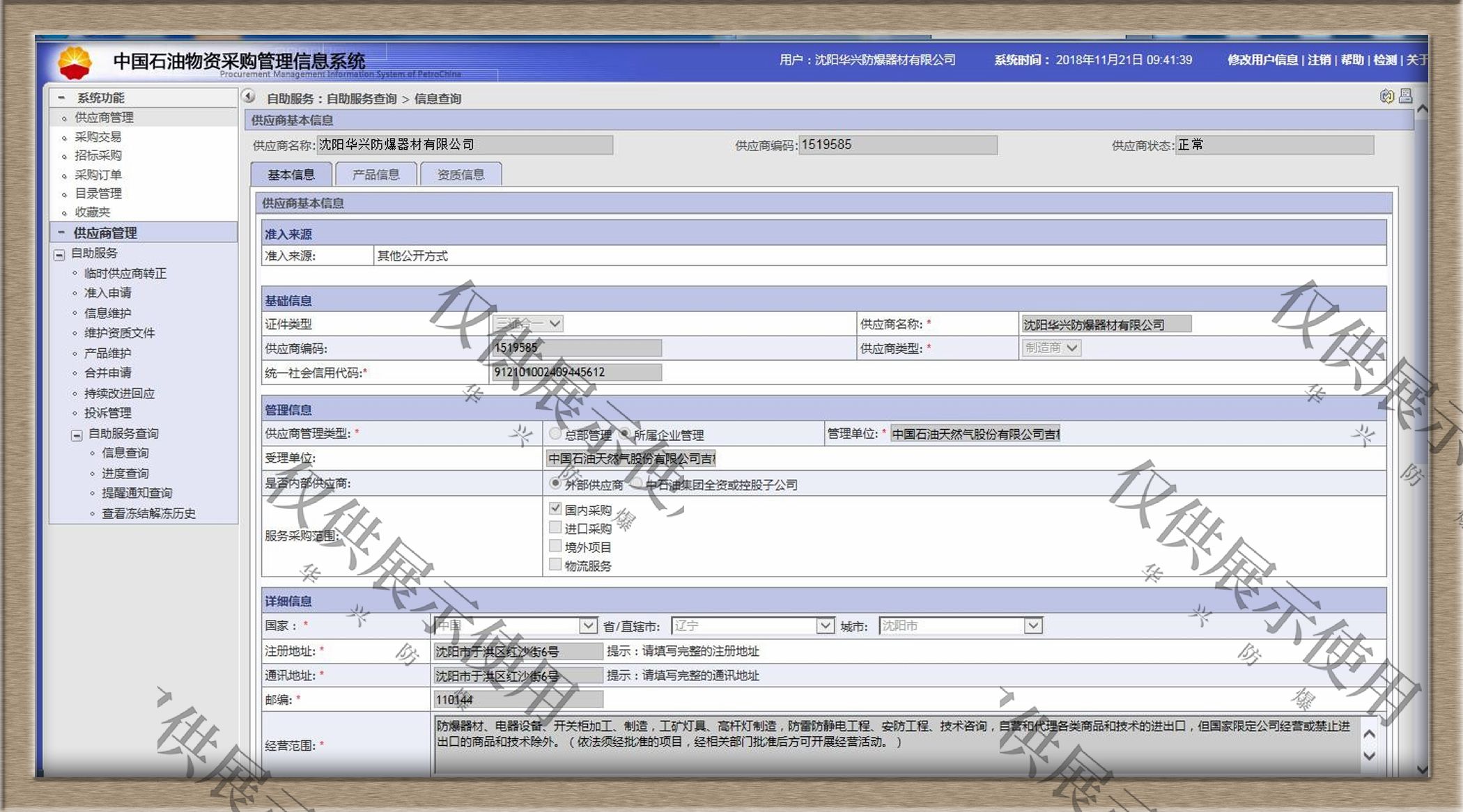Open 供应商类型 dropdown showing 制造商
The width and height of the screenshot is (1463, 812).
1051,348
